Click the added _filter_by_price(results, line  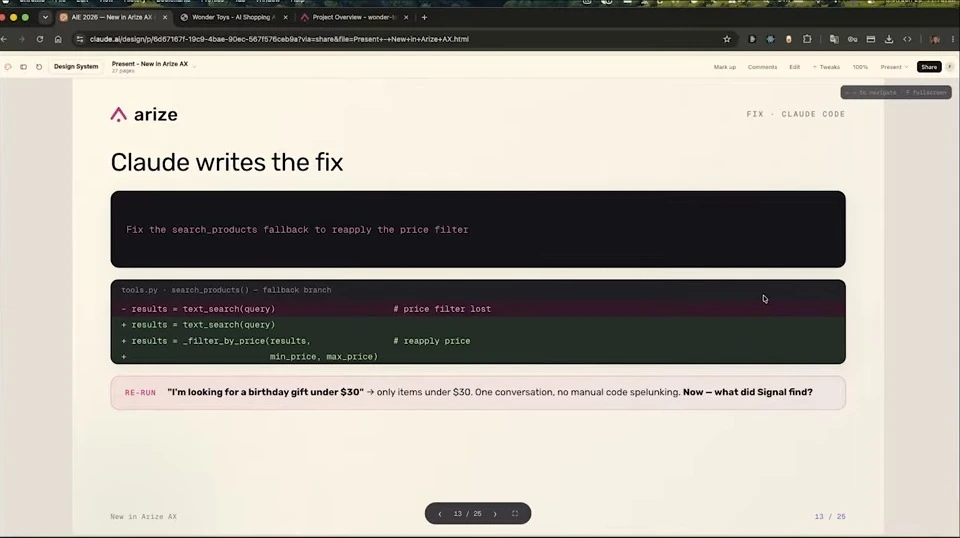pyautogui.click(x=478, y=341)
